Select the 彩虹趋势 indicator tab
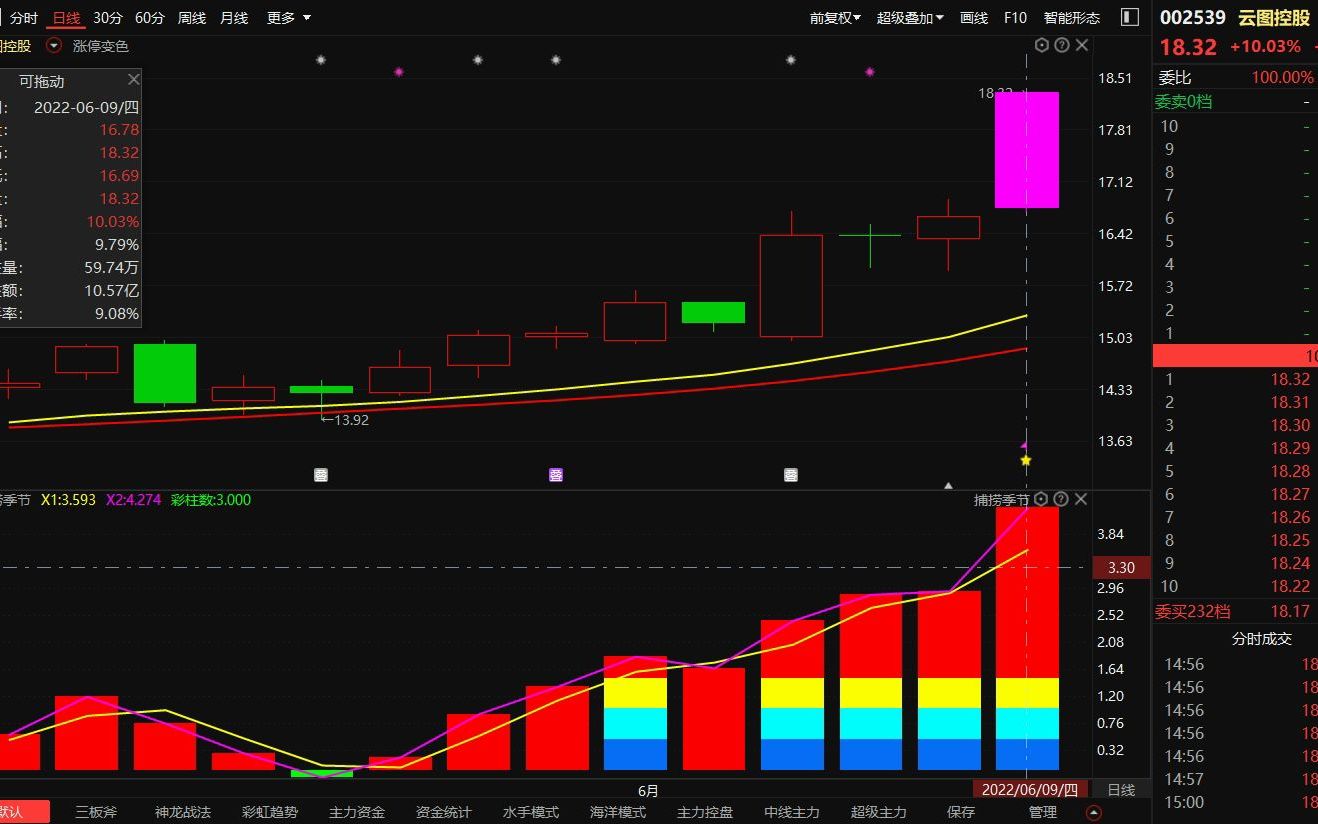1318x824 pixels. [x=270, y=812]
